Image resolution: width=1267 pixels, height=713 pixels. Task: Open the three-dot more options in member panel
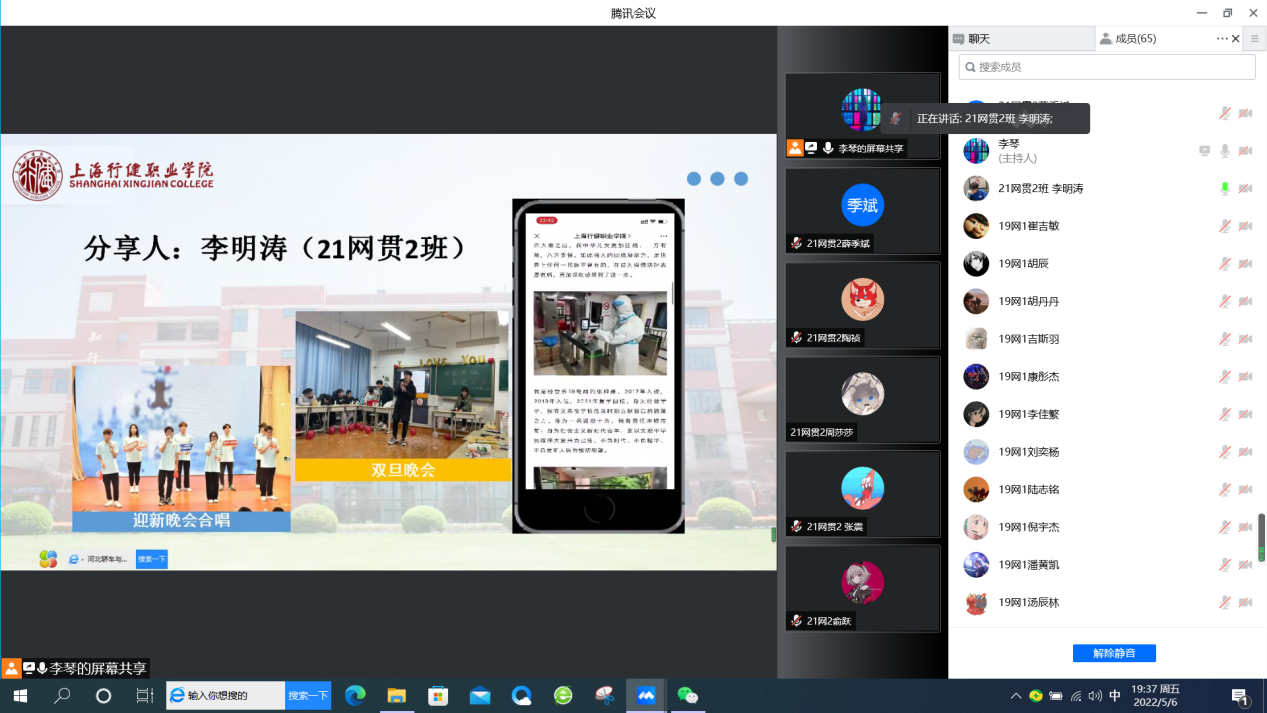[1221, 39]
